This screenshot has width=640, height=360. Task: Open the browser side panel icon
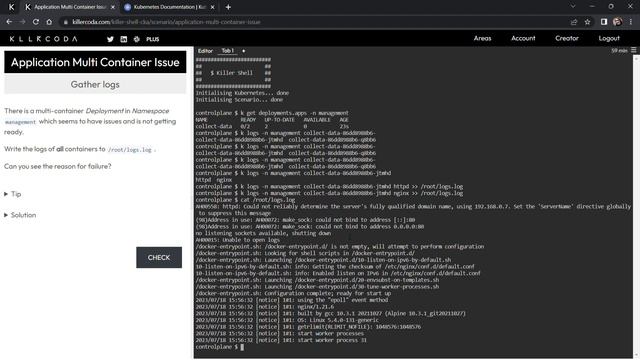tap(604, 22)
